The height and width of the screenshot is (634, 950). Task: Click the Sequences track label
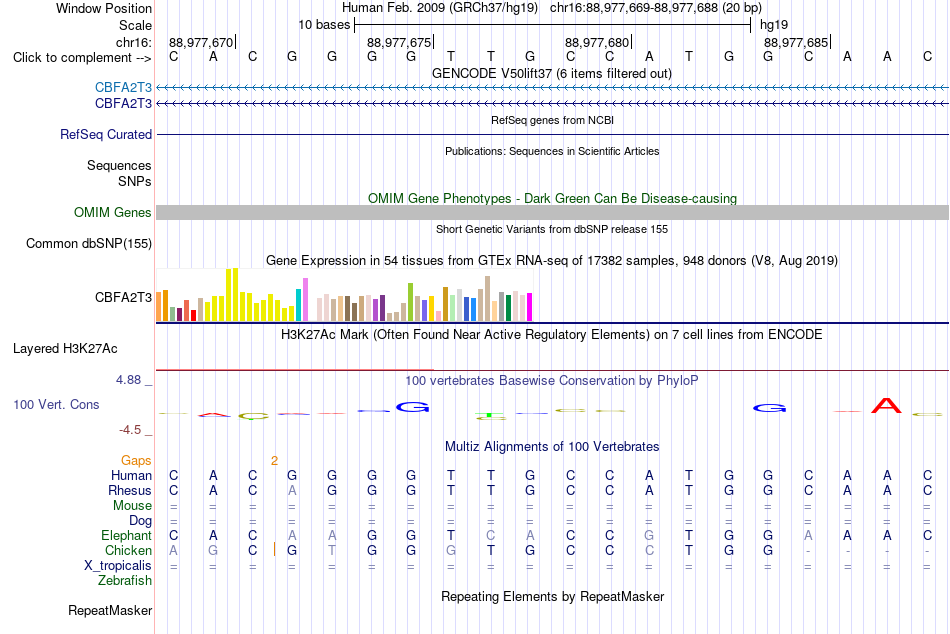(119, 165)
